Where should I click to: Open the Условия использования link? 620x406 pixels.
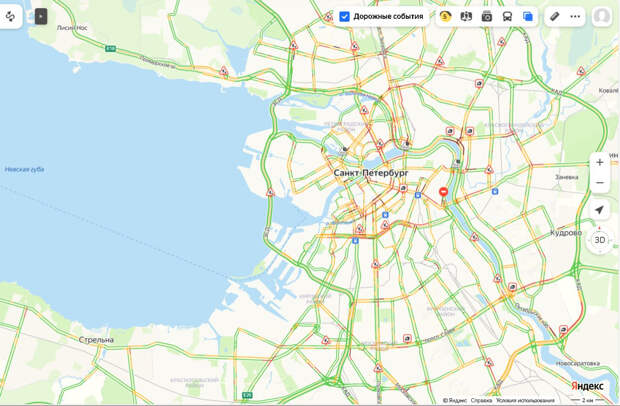click(525, 400)
